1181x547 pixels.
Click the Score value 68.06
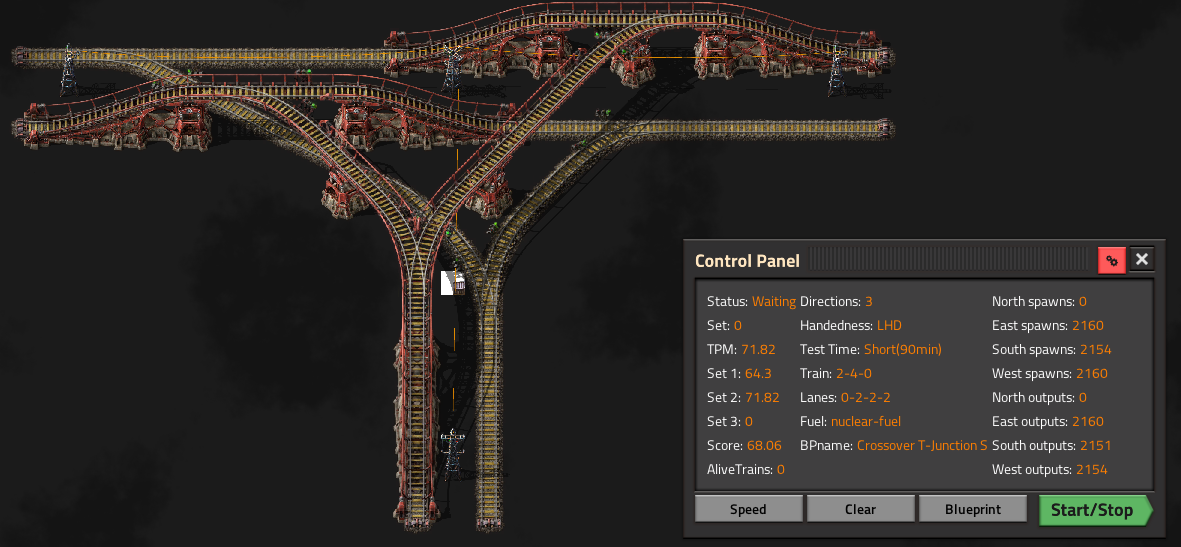tap(764, 445)
